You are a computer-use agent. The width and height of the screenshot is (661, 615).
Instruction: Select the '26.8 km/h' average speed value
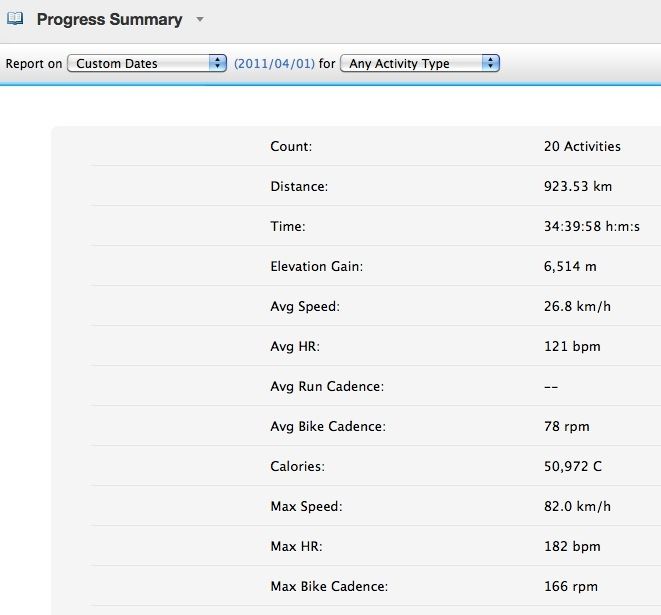(x=577, y=306)
